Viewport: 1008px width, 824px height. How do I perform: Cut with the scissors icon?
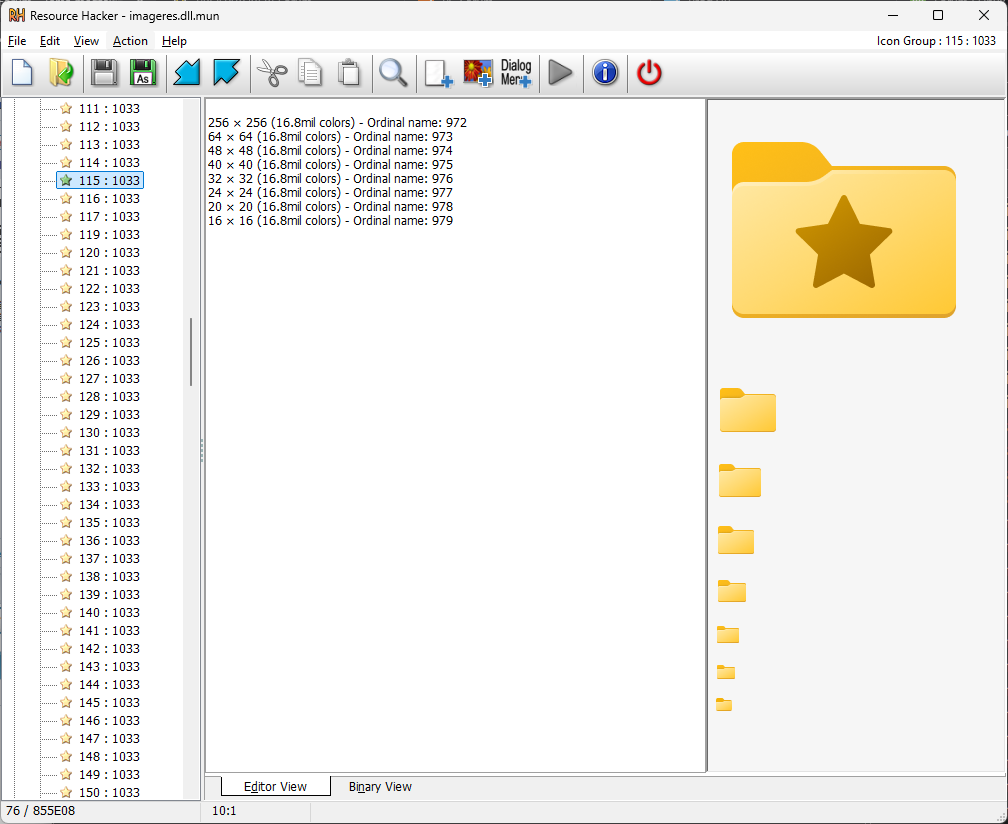pyautogui.click(x=272, y=73)
